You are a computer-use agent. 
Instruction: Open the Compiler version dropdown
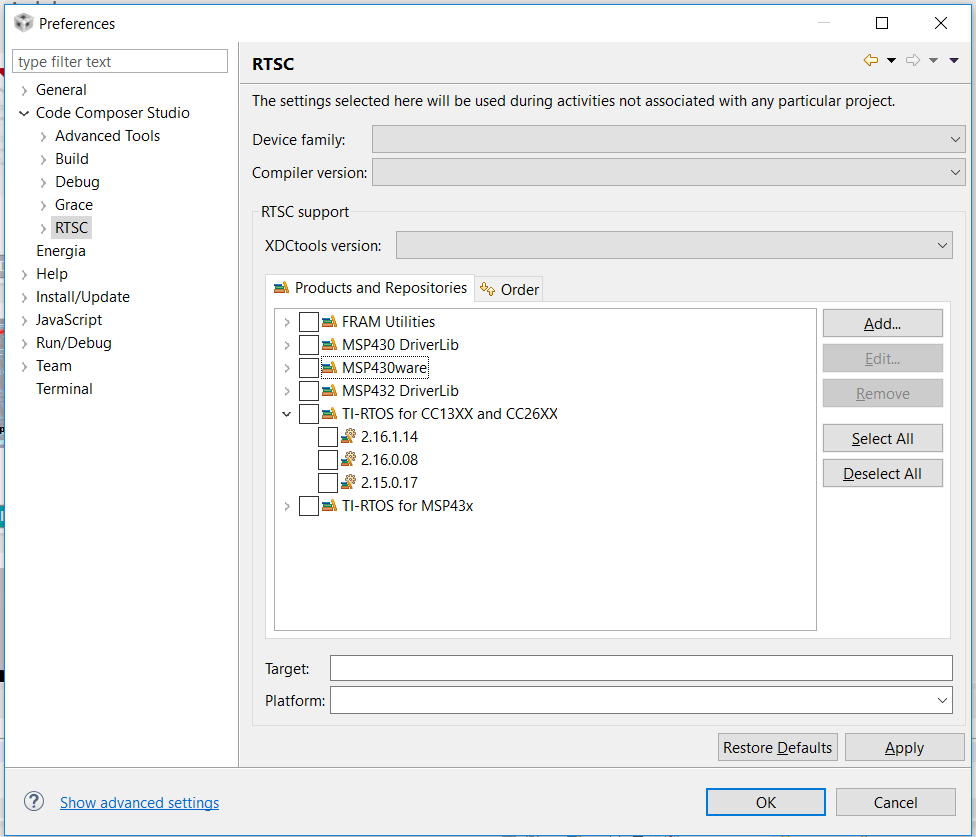tap(669, 172)
